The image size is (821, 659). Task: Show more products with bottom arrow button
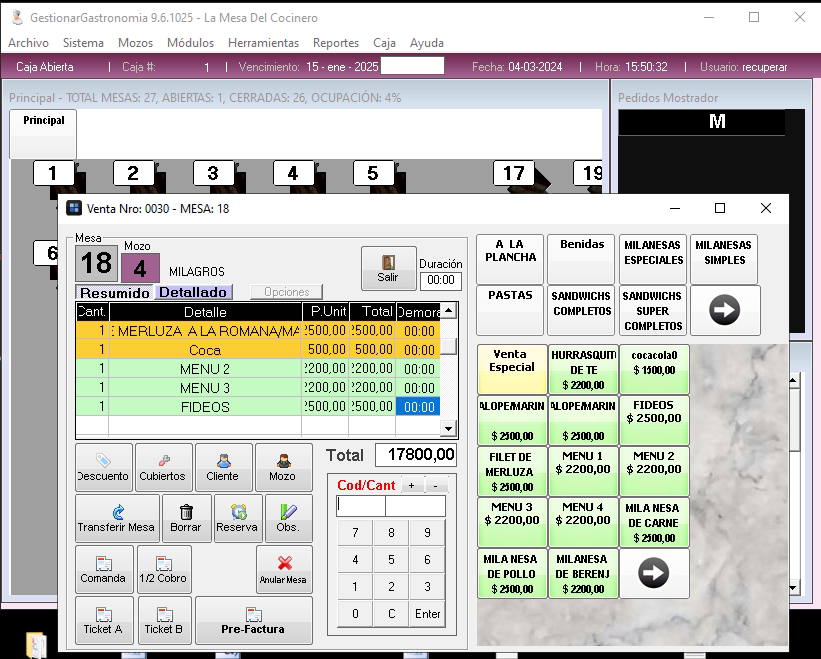coord(654,573)
